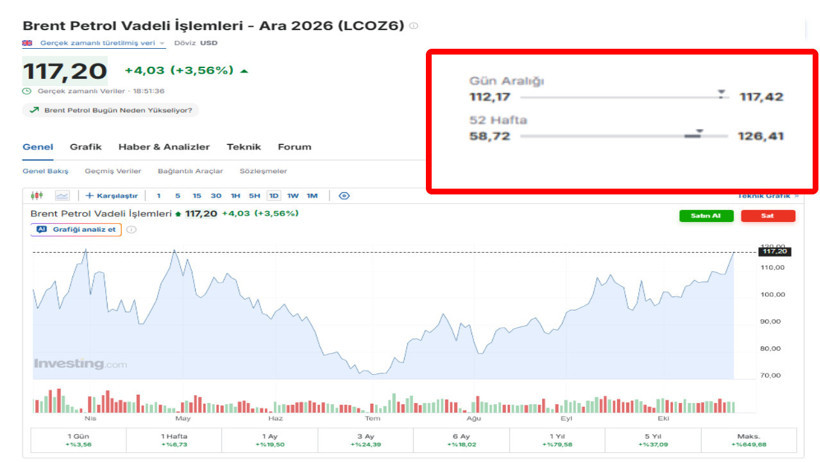Select the candlestick chart type icon
The height and width of the screenshot is (462, 820).
point(37,196)
